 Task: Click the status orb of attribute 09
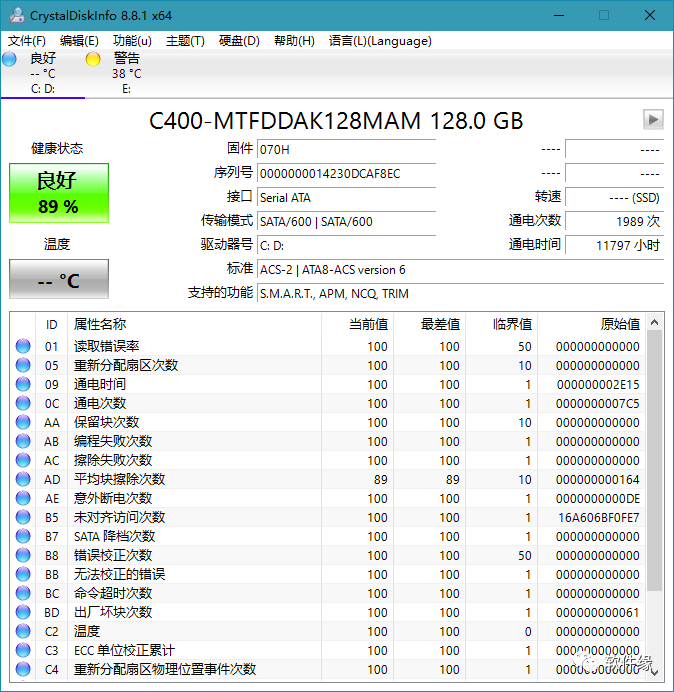point(23,384)
